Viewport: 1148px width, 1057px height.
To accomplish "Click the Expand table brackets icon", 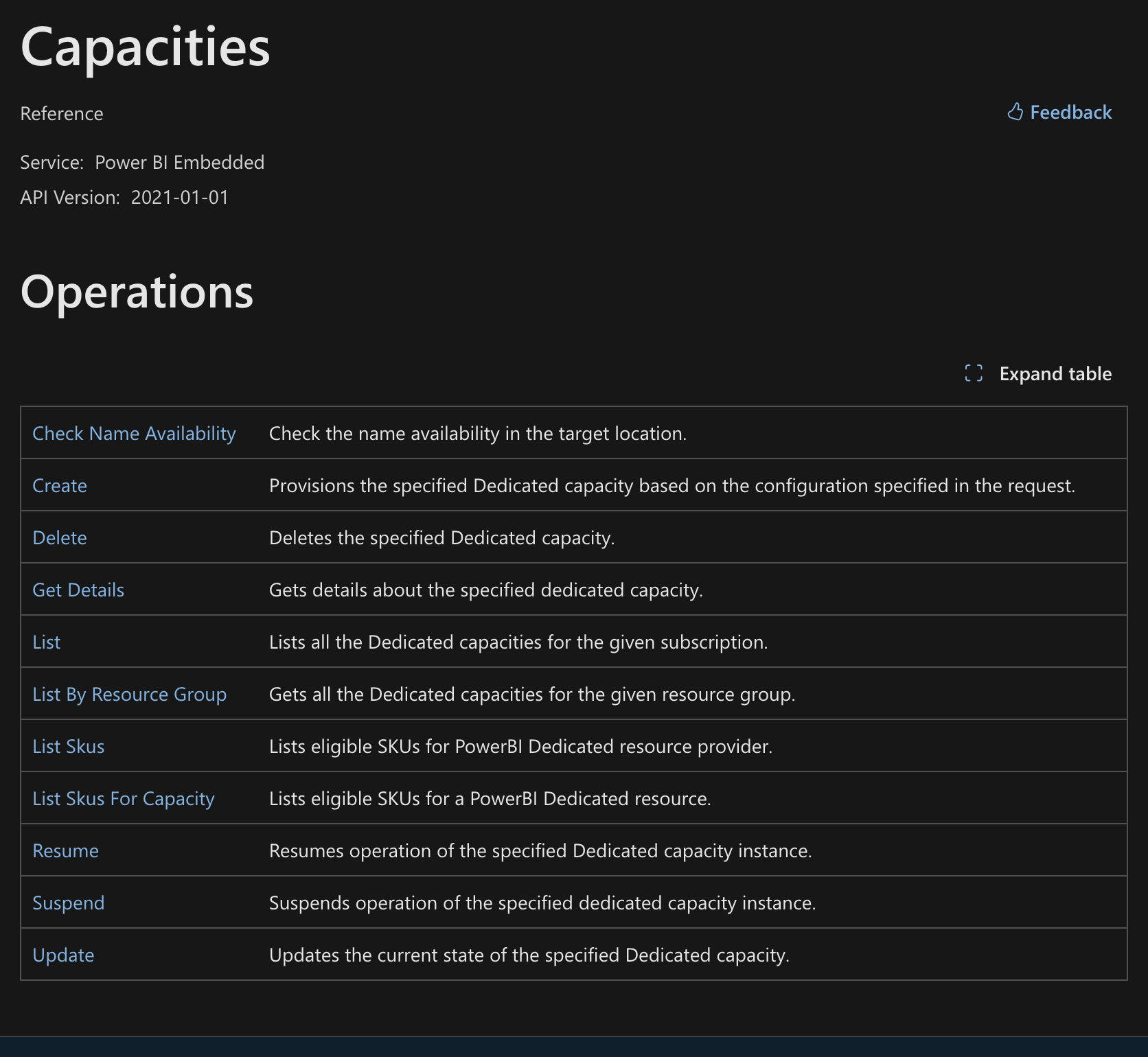I will [974, 373].
